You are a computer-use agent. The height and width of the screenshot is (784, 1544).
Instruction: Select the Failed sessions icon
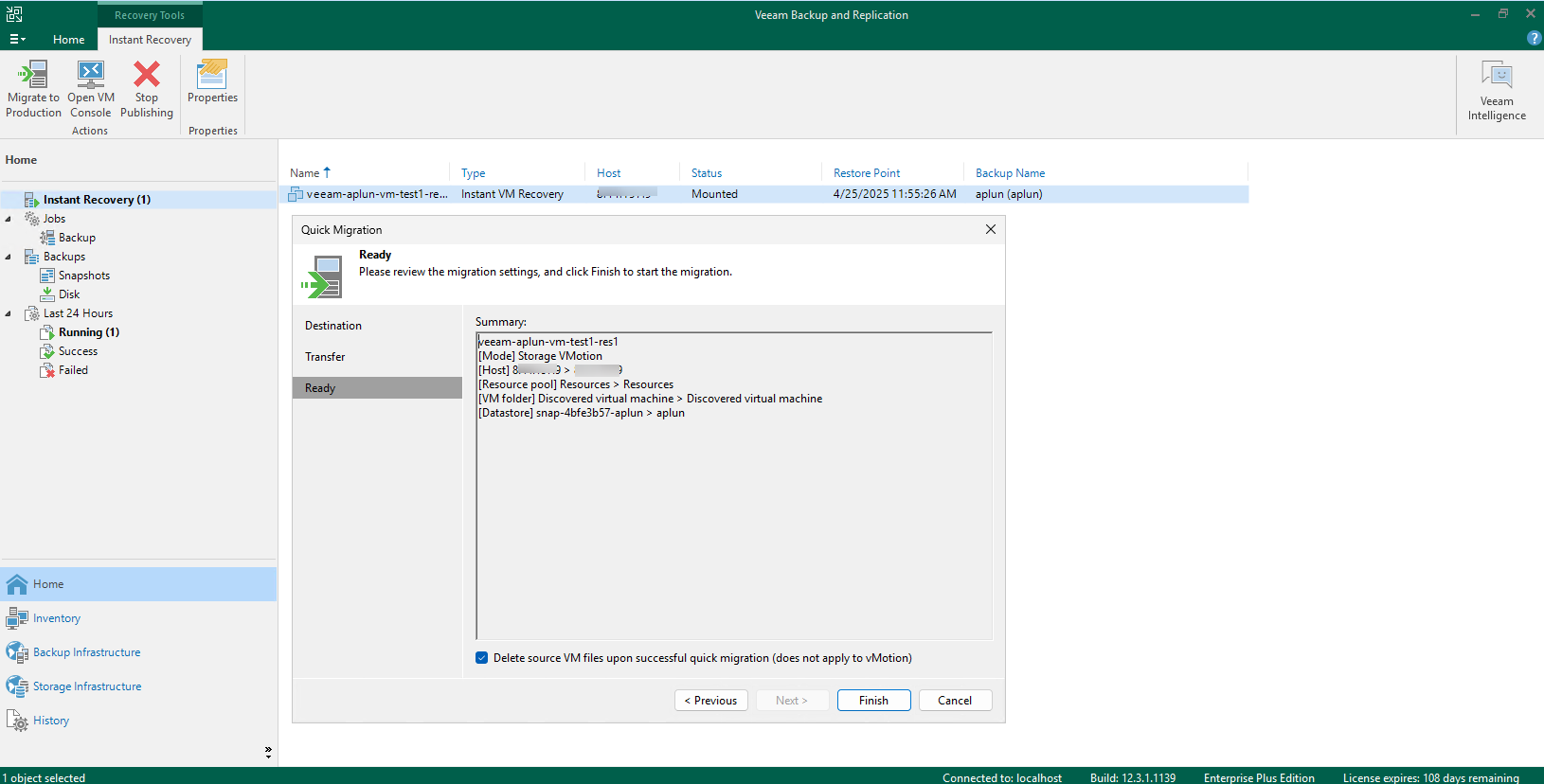[x=47, y=370]
